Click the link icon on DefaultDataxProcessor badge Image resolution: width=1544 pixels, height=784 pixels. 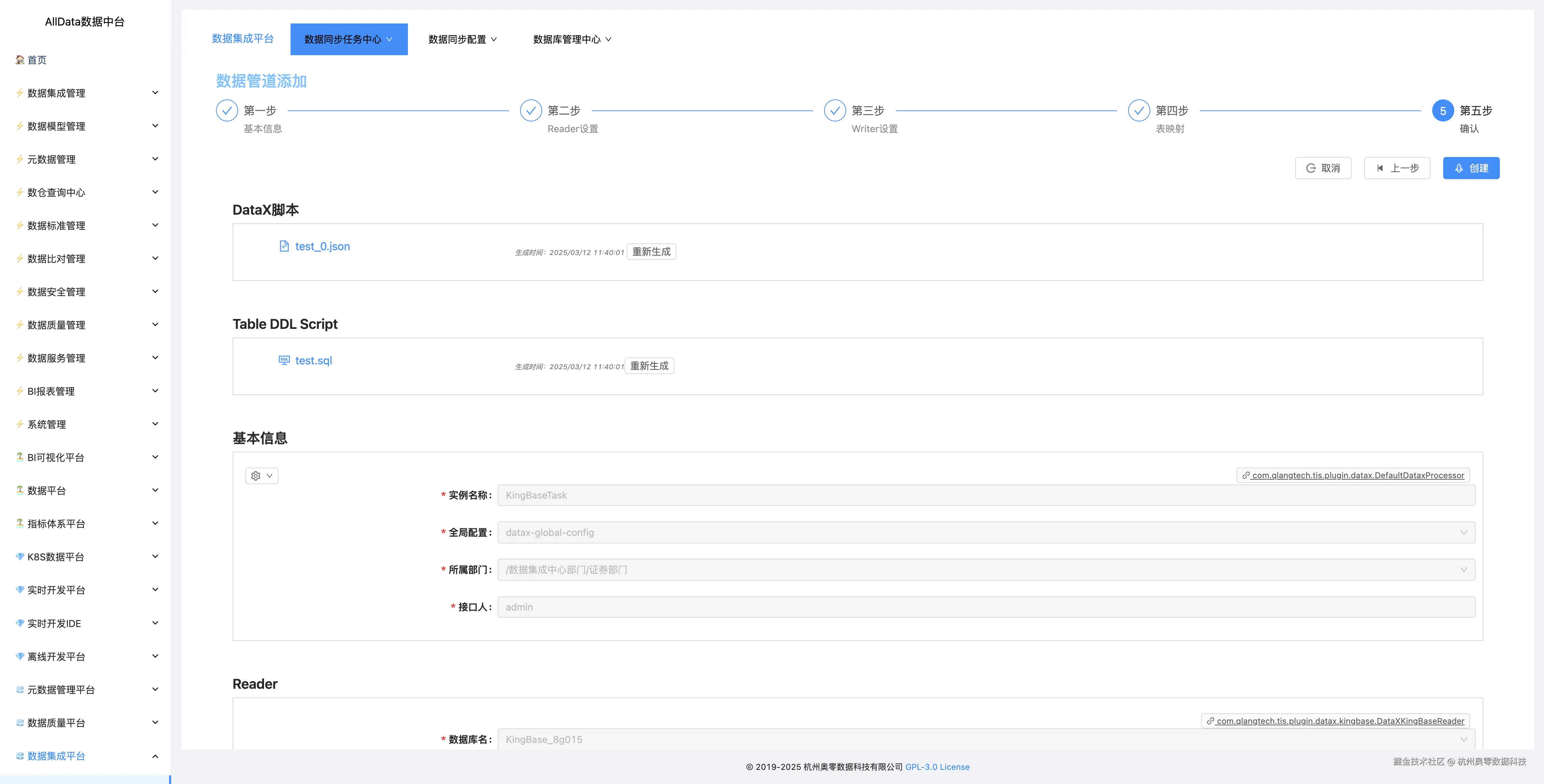(x=1245, y=475)
